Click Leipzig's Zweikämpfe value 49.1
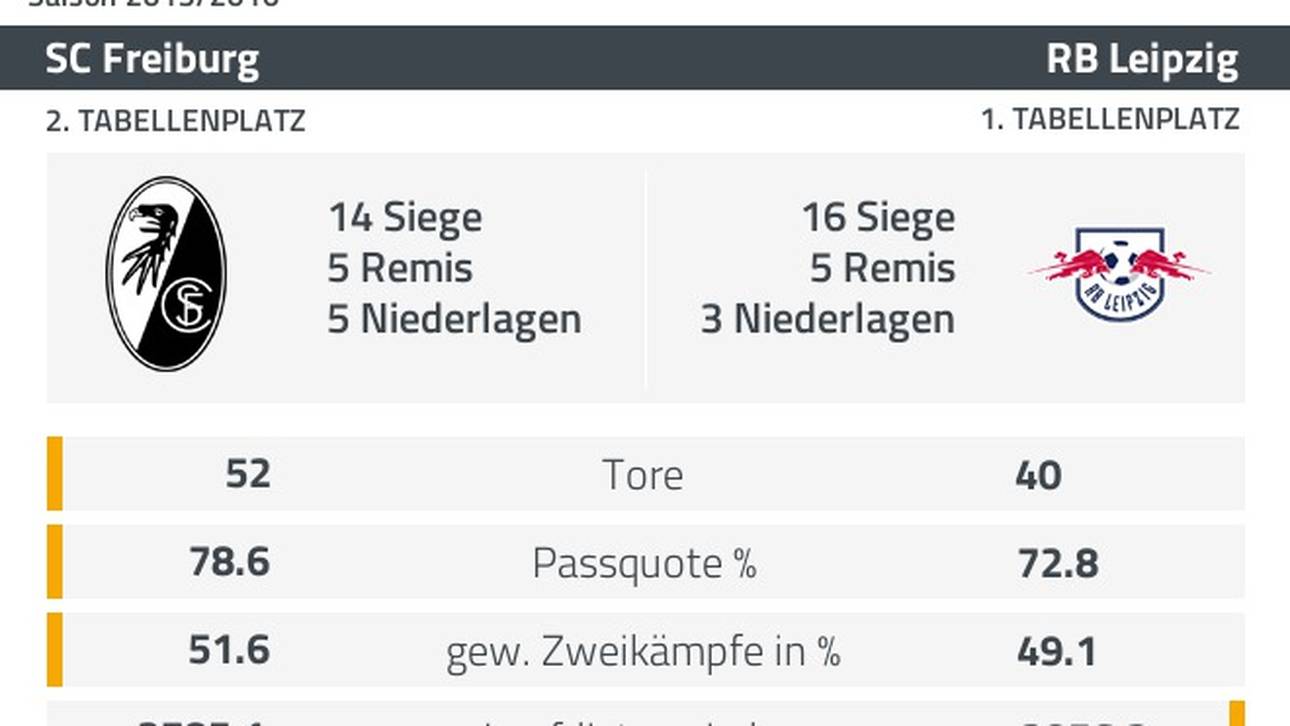Viewport: 1290px width, 726px height. pos(1057,652)
